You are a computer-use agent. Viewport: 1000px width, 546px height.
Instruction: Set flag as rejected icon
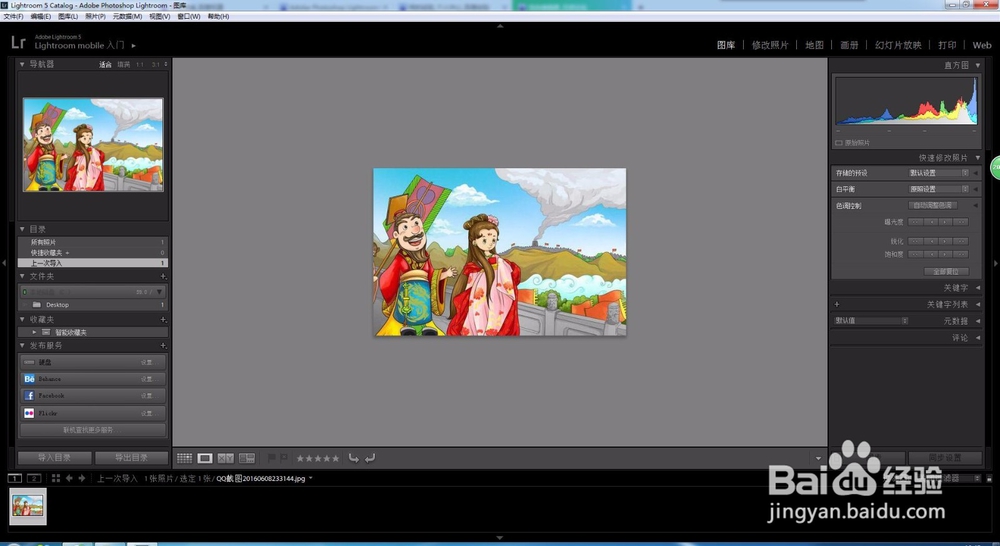click(283, 458)
